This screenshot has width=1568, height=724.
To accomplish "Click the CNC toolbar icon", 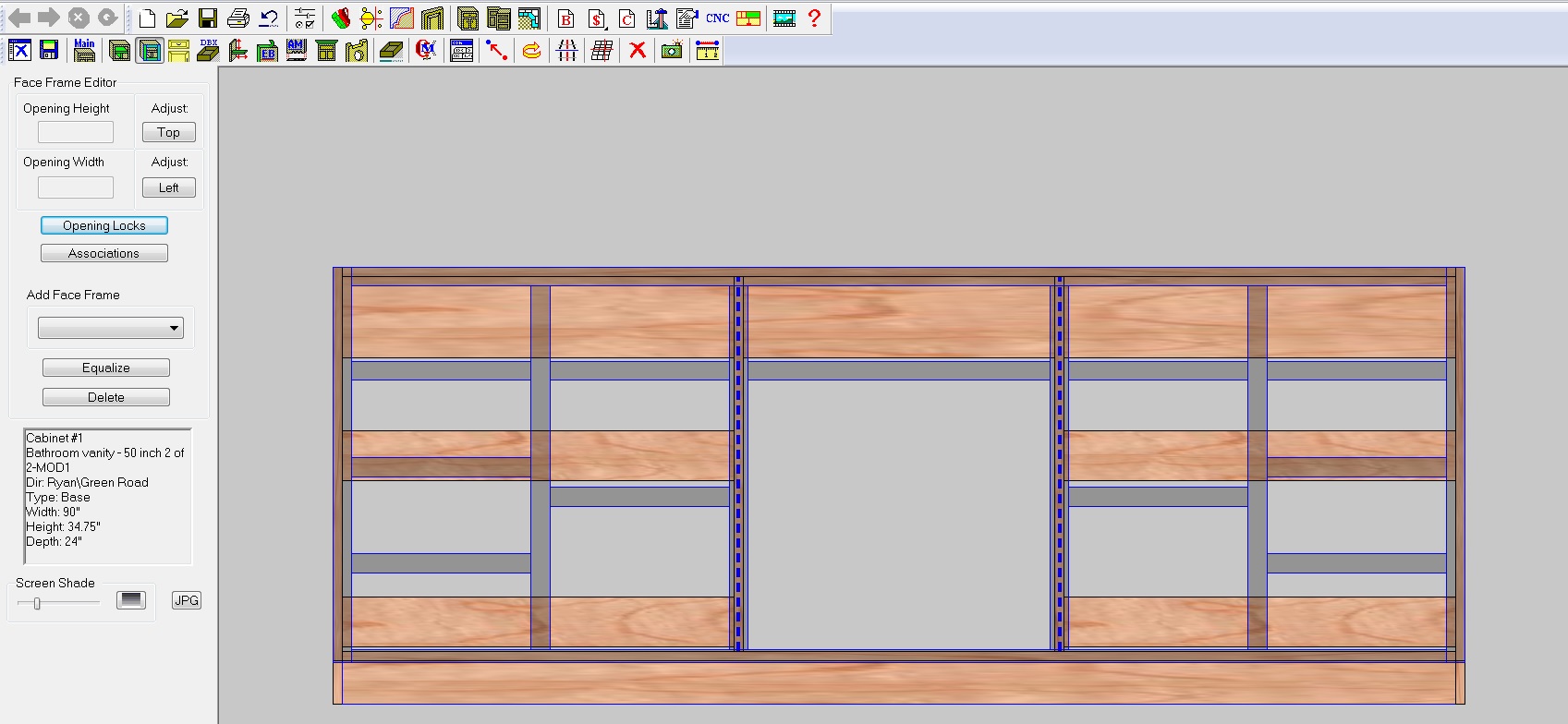I will click(x=717, y=18).
